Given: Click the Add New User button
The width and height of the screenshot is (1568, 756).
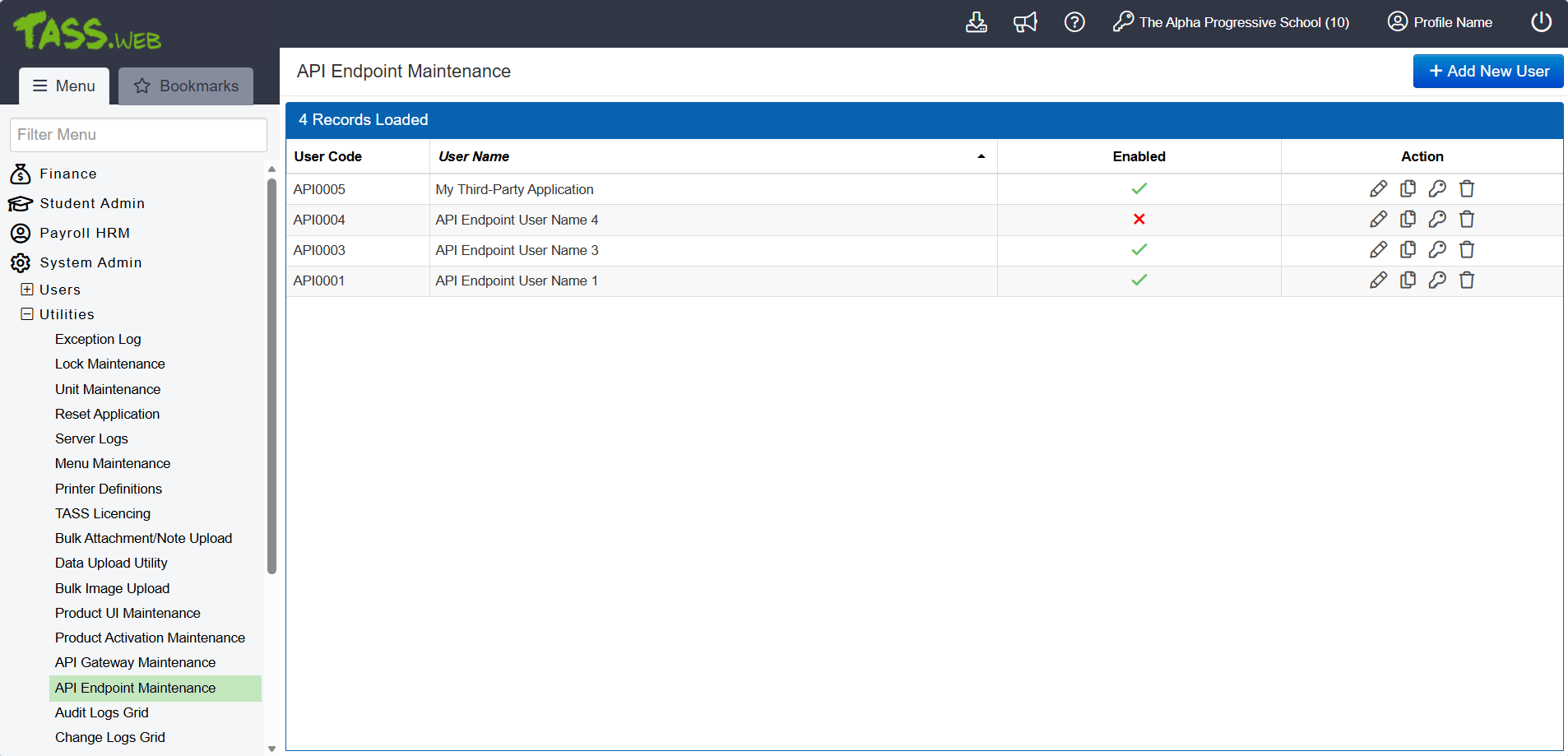Looking at the screenshot, I should (x=1487, y=72).
